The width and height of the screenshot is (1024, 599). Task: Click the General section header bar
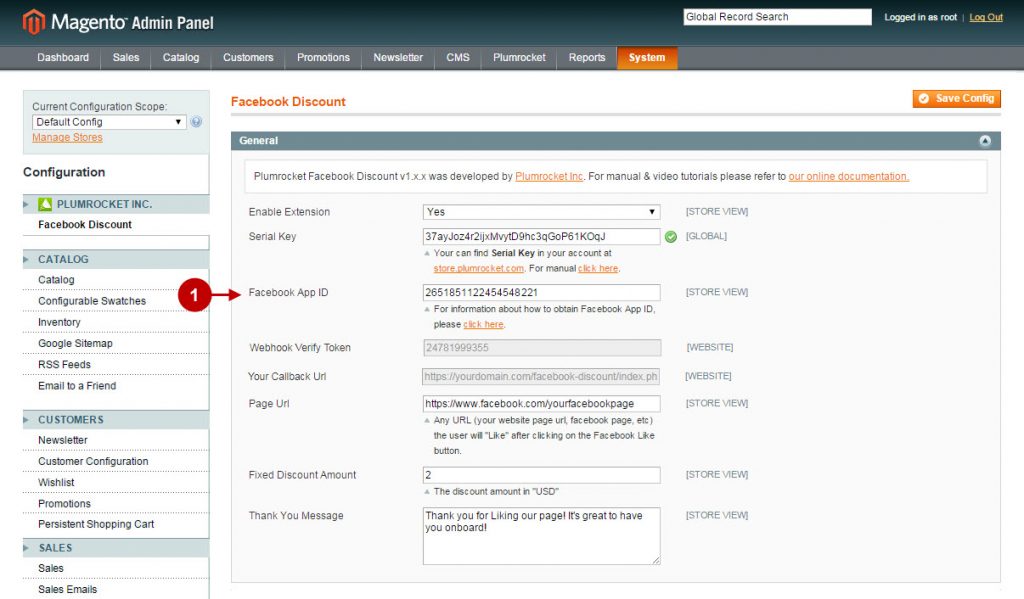[x=615, y=140]
